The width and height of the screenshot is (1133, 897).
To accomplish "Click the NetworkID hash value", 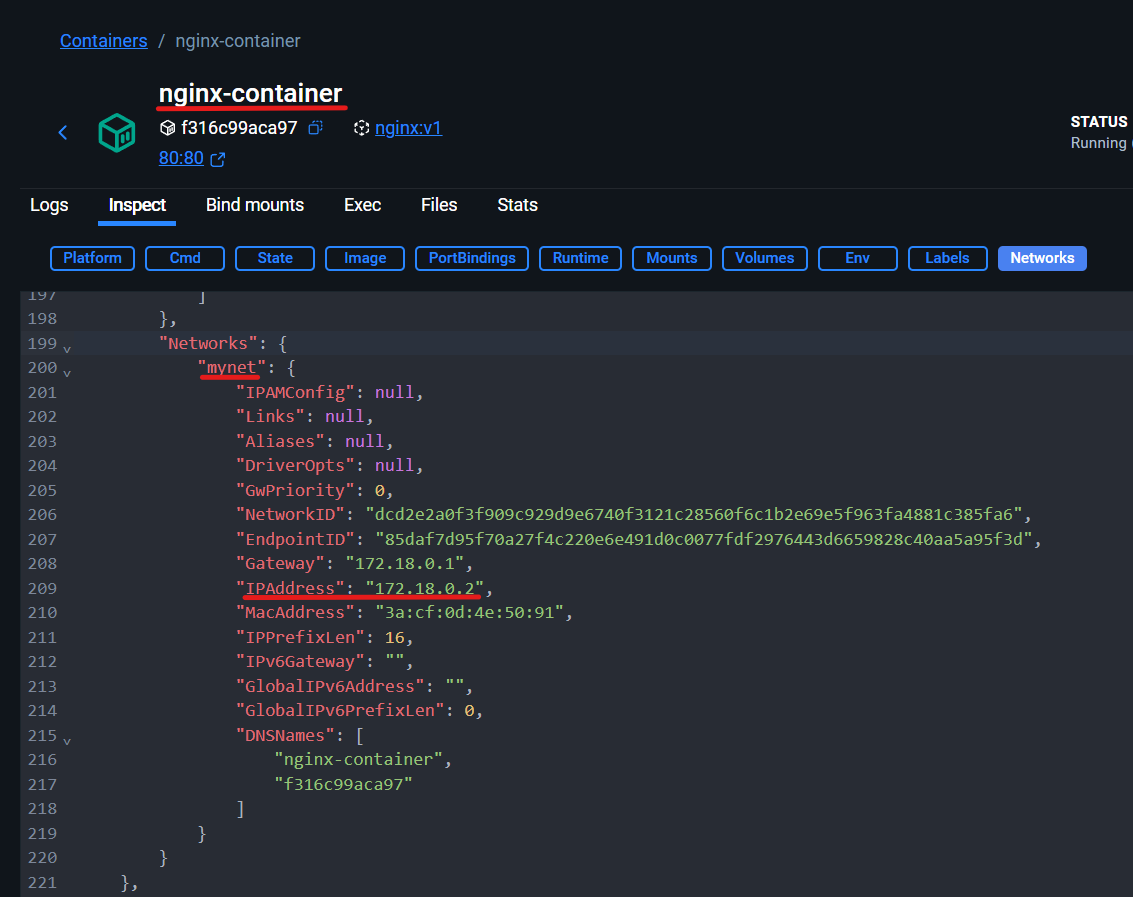I will tap(694, 515).
